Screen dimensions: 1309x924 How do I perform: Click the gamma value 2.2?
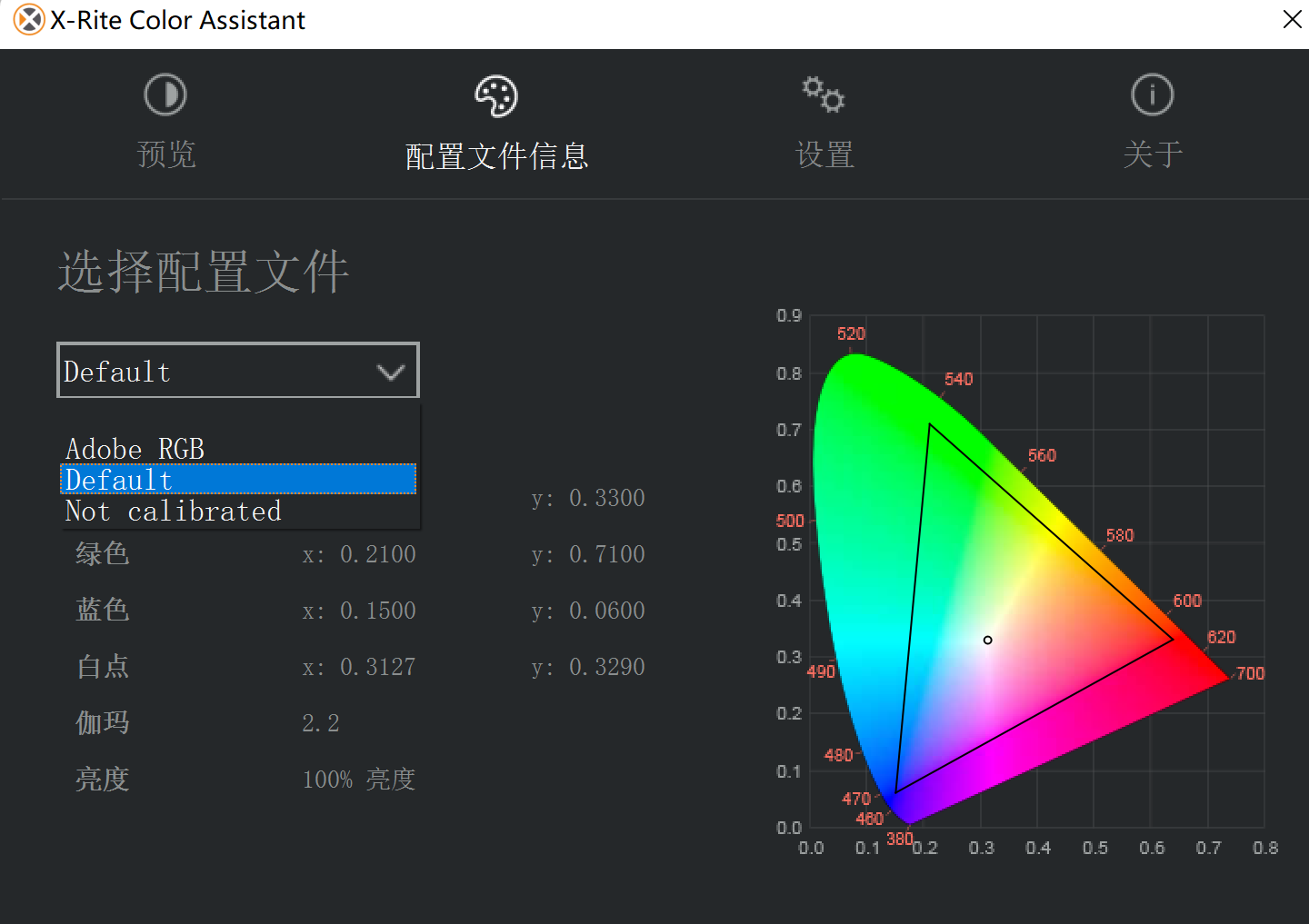point(321,723)
